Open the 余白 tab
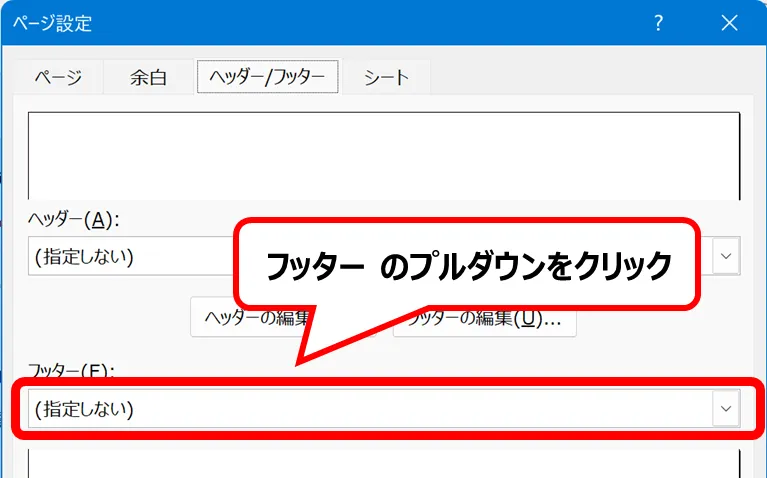 click(x=148, y=77)
